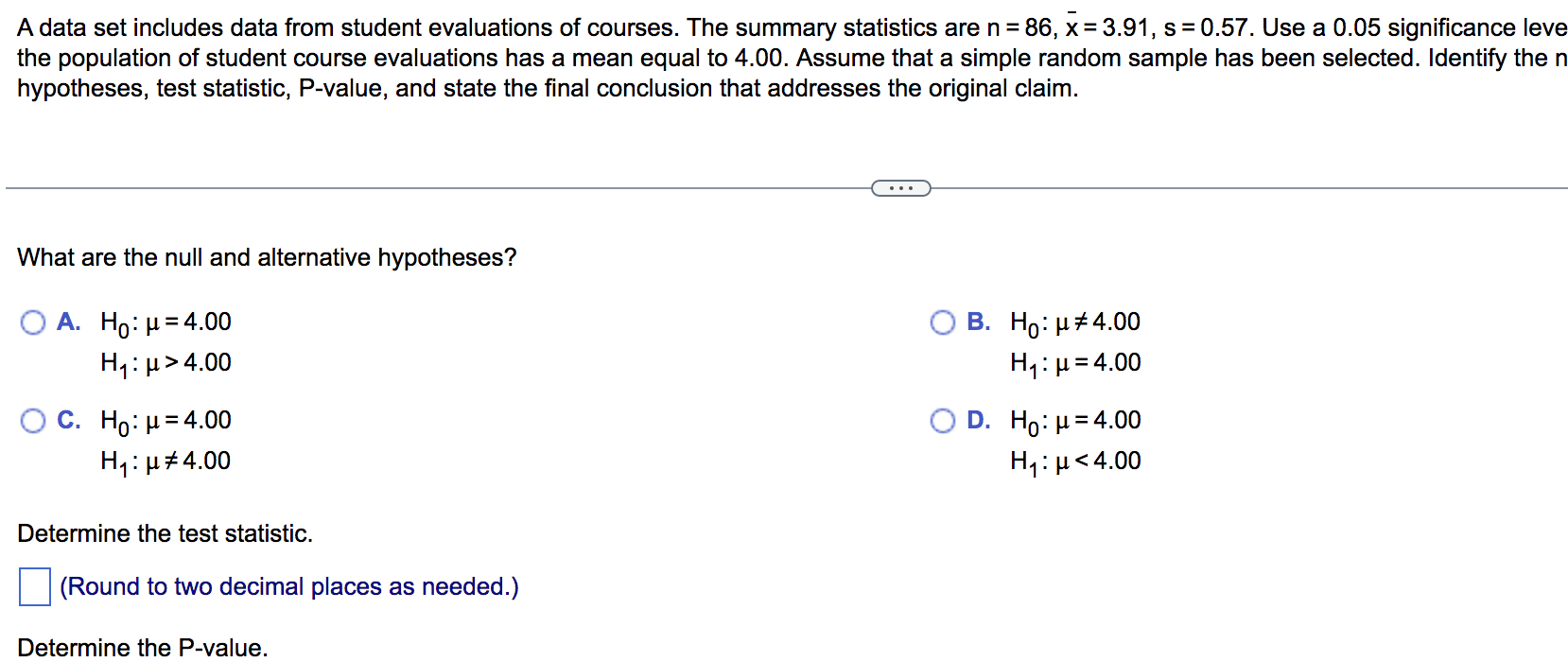
Task: Click the blue letter C label
Action: tap(67, 421)
